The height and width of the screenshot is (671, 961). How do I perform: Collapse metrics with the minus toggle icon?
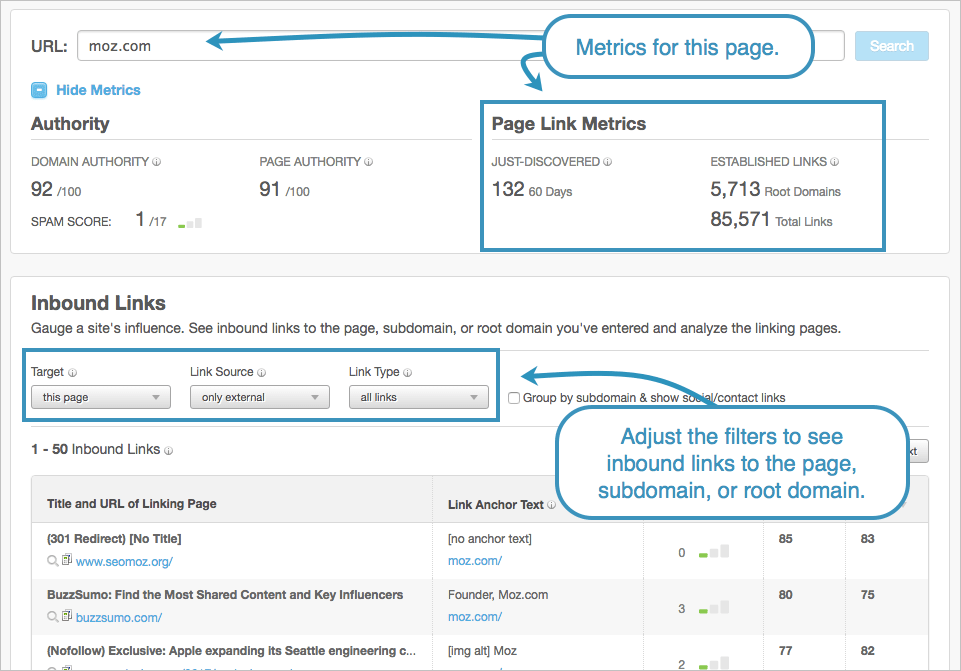pos(39,90)
